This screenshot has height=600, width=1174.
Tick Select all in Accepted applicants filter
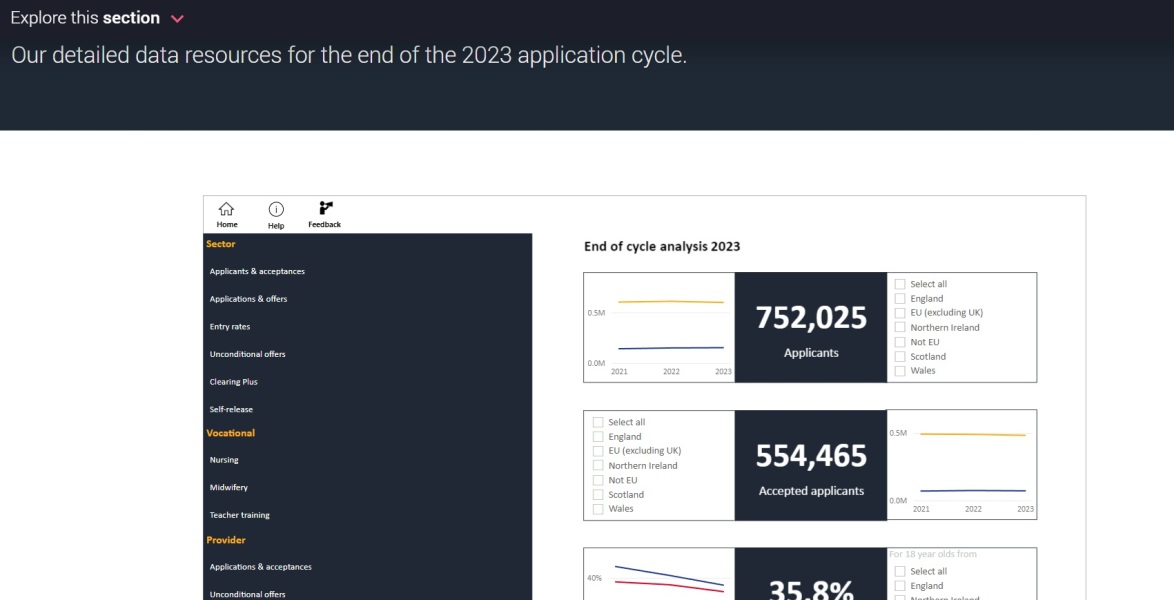pos(598,422)
